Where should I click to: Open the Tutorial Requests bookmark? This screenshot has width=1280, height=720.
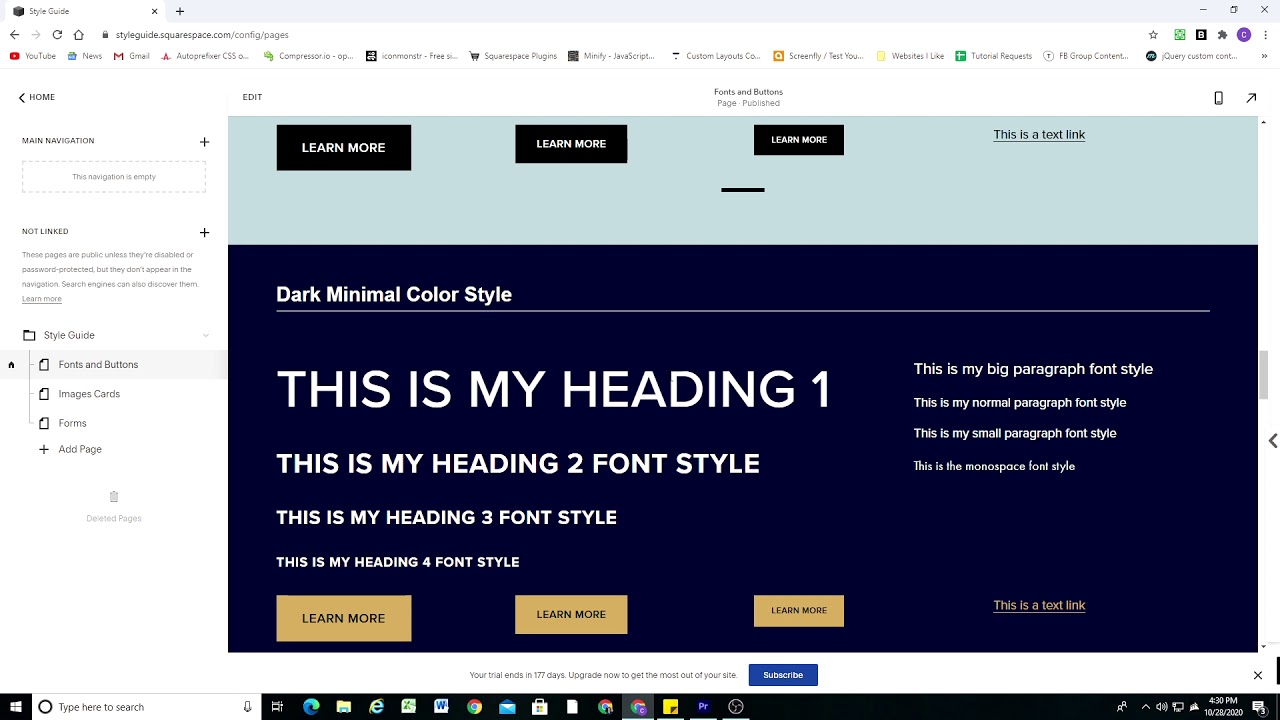click(x=993, y=56)
